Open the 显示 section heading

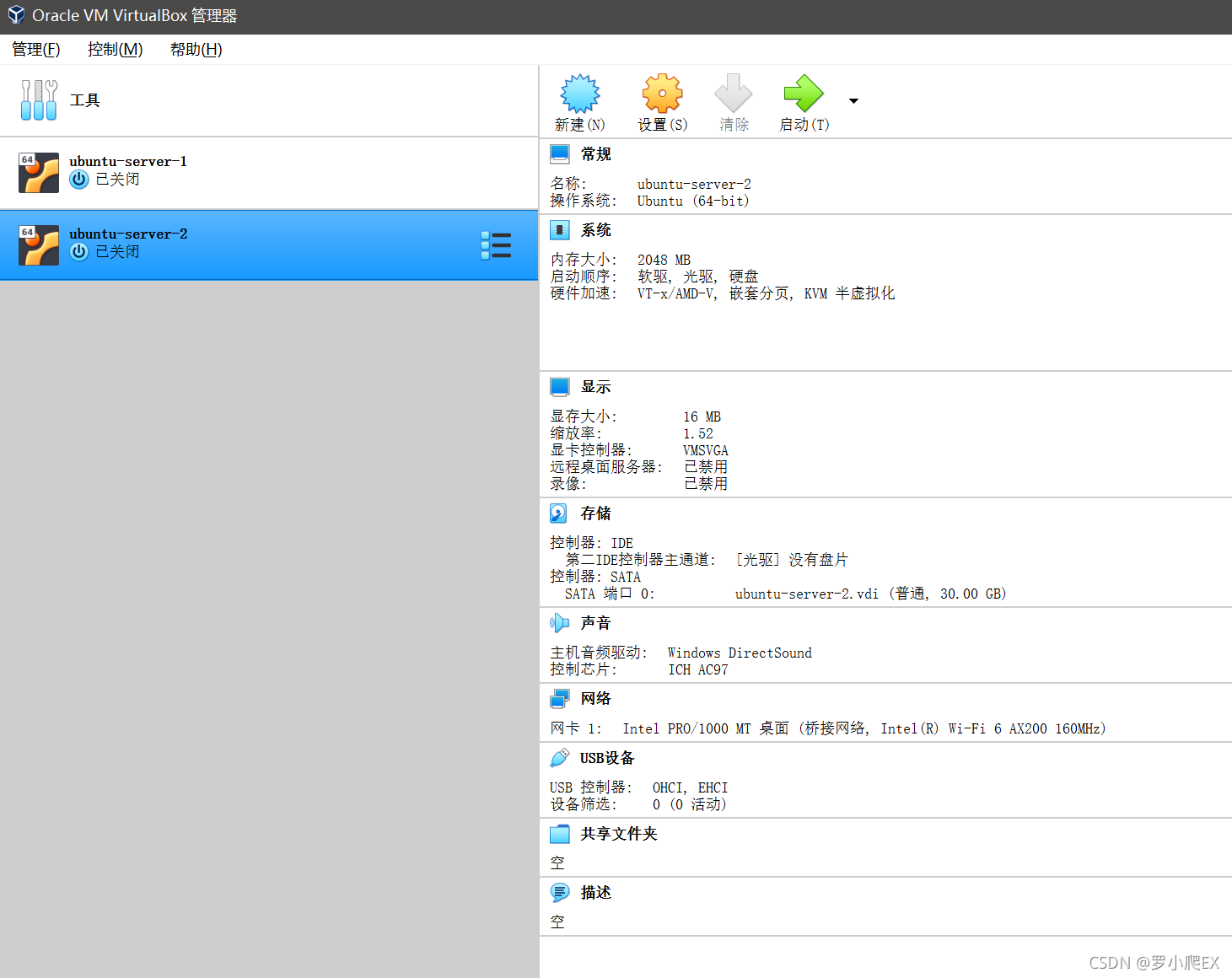[x=596, y=387]
